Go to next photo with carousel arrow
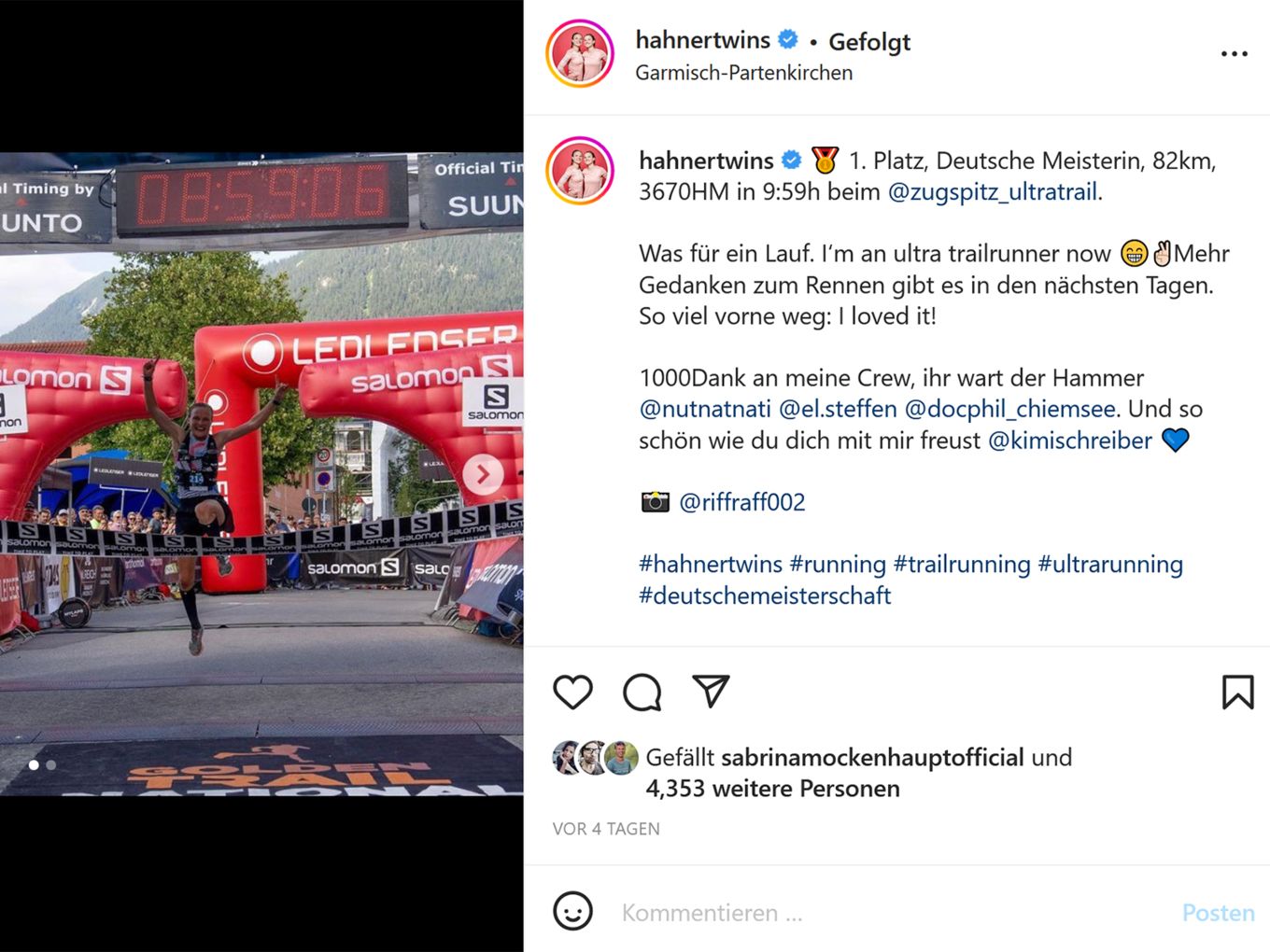Screen dimensions: 1270x952 [x=484, y=475]
